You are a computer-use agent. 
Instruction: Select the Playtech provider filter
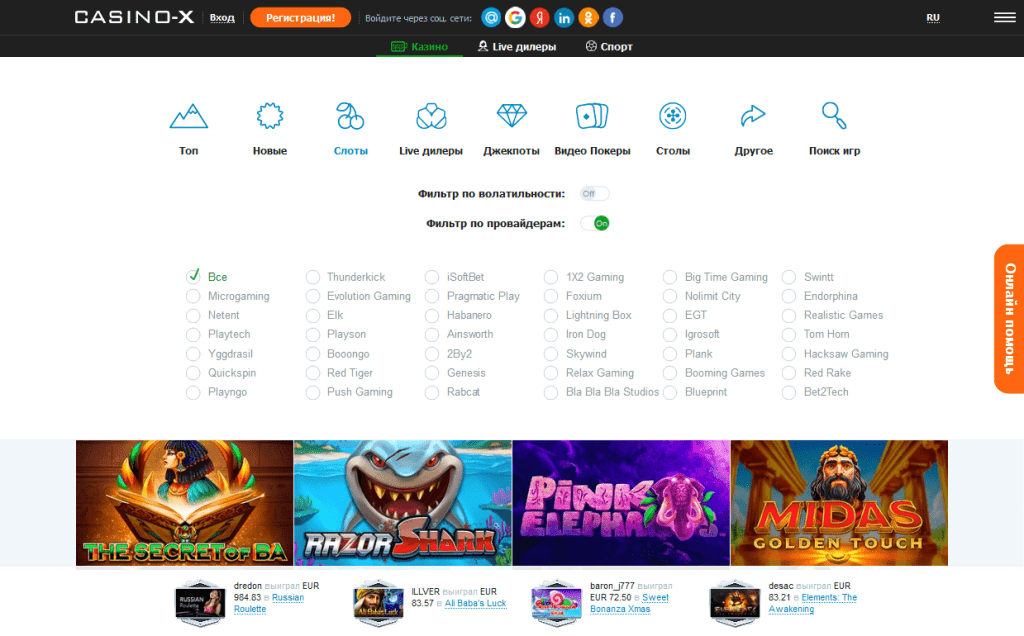218,334
